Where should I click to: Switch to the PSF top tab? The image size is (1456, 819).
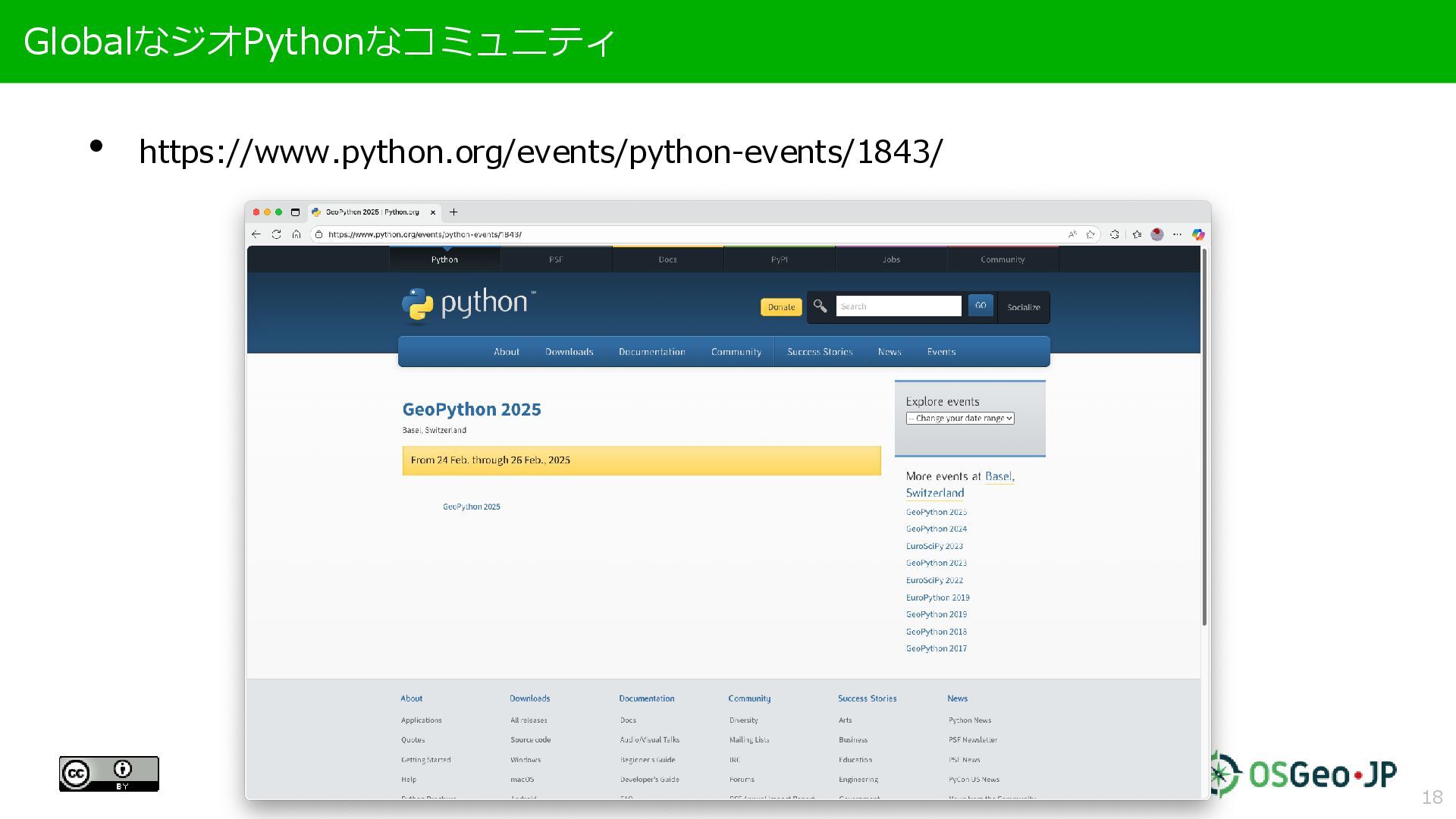coord(556,259)
